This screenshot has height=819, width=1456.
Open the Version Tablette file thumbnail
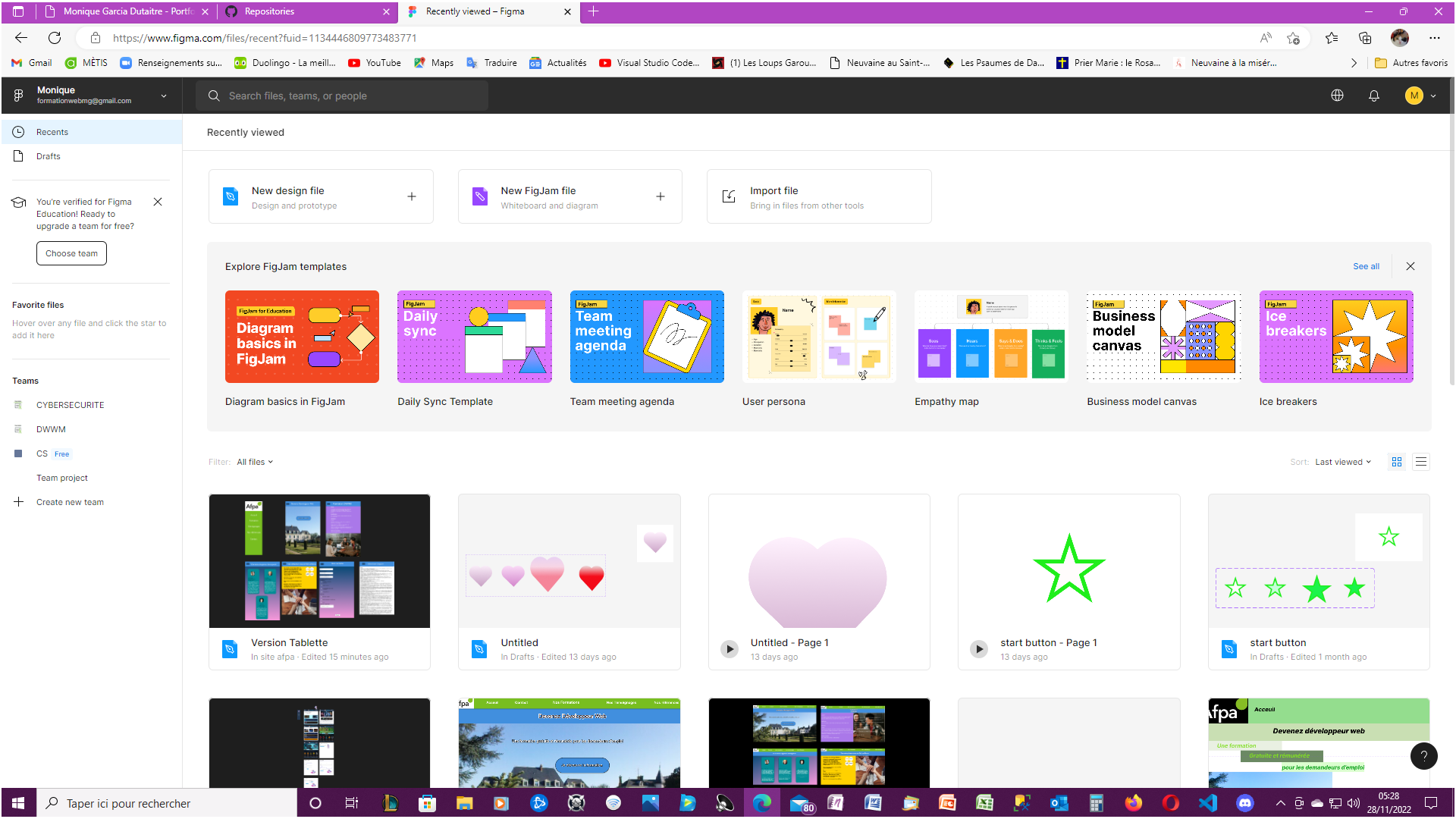(x=319, y=560)
